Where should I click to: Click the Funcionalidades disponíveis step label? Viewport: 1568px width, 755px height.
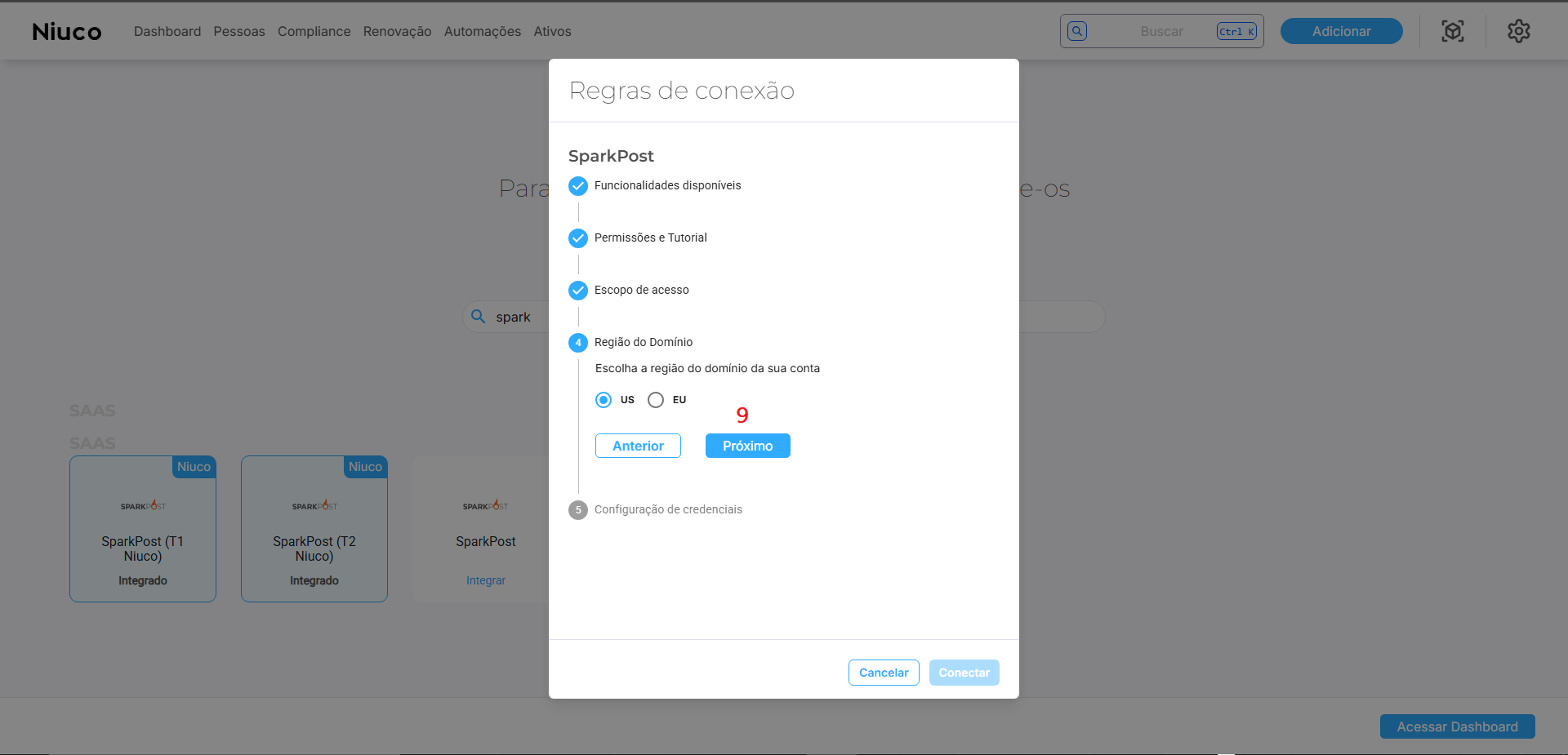[x=668, y=185]
